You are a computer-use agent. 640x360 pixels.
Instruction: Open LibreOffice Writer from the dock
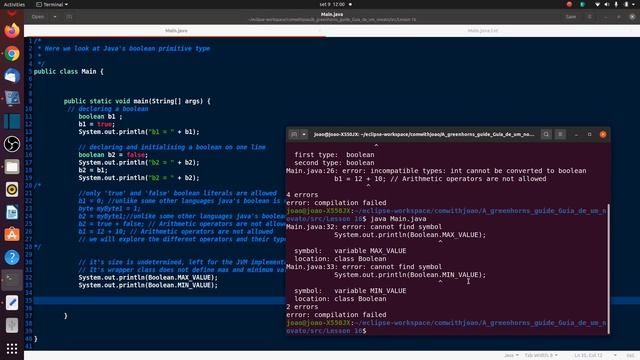tap(12, 212)
